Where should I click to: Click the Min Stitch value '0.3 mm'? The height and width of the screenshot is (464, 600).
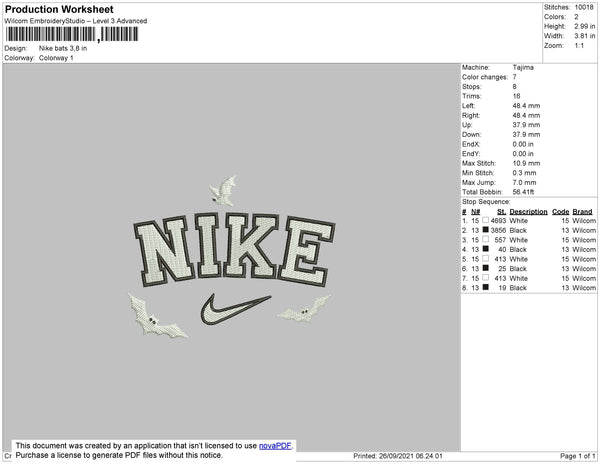[x=525, y=173]
